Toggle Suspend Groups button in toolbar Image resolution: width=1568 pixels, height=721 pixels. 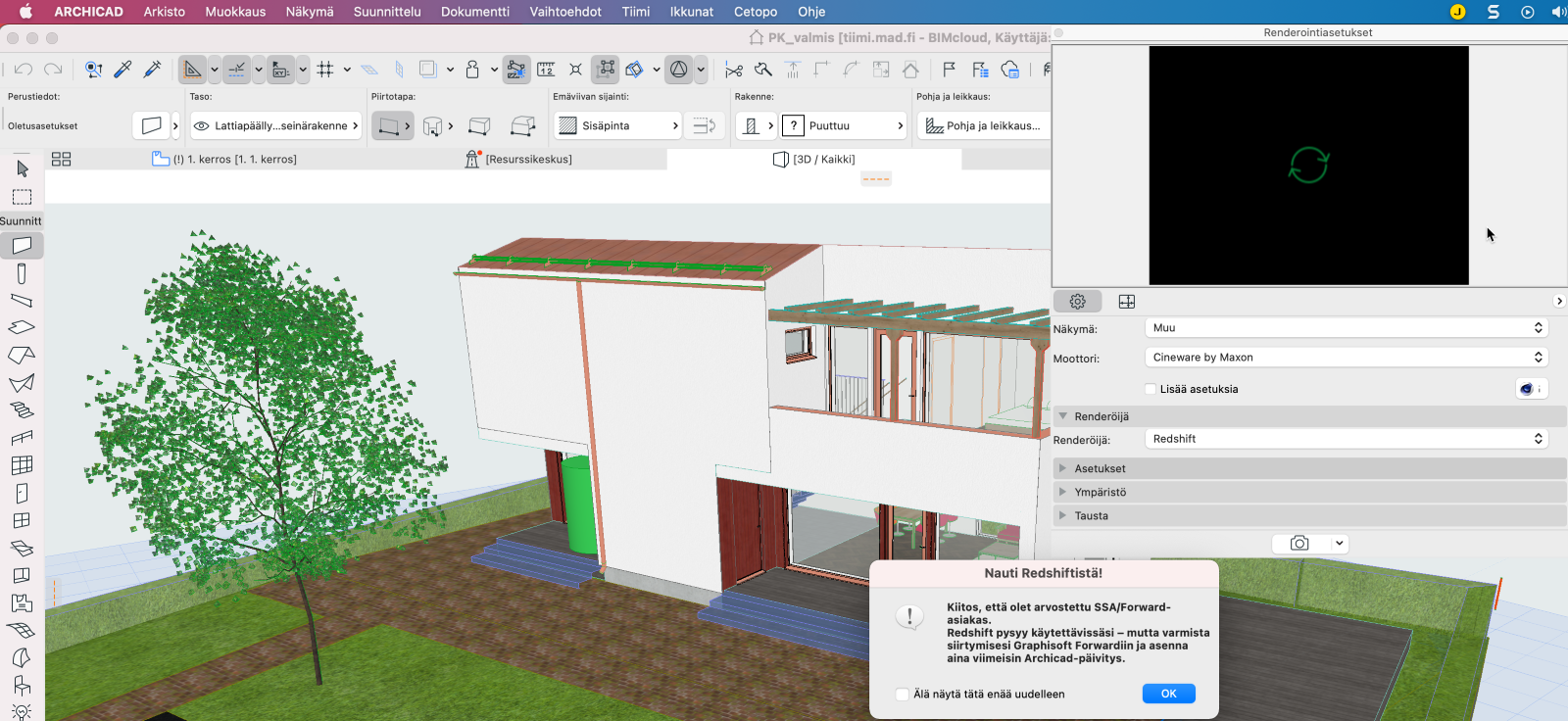607,70
